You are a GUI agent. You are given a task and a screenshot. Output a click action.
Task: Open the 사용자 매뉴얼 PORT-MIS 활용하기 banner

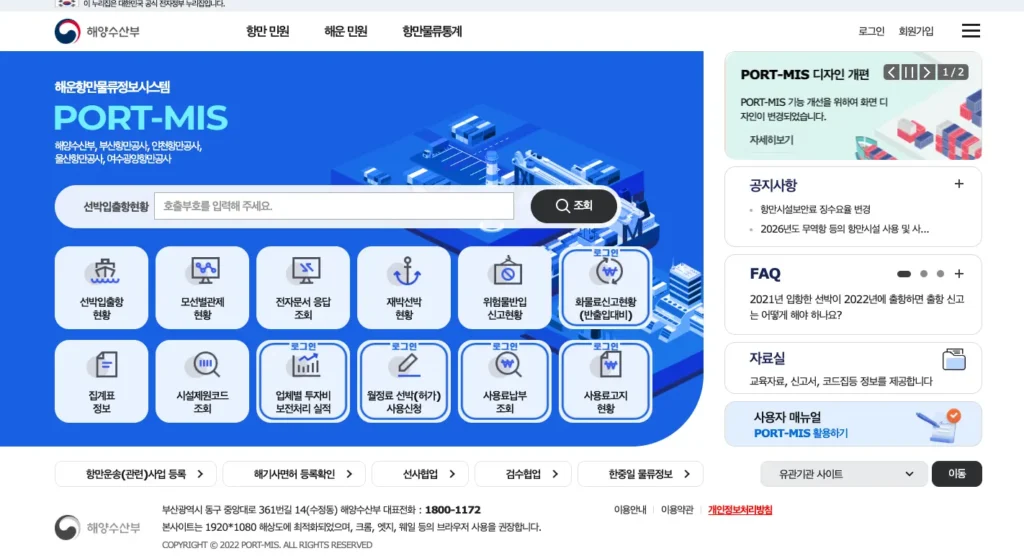click(853, 424)
